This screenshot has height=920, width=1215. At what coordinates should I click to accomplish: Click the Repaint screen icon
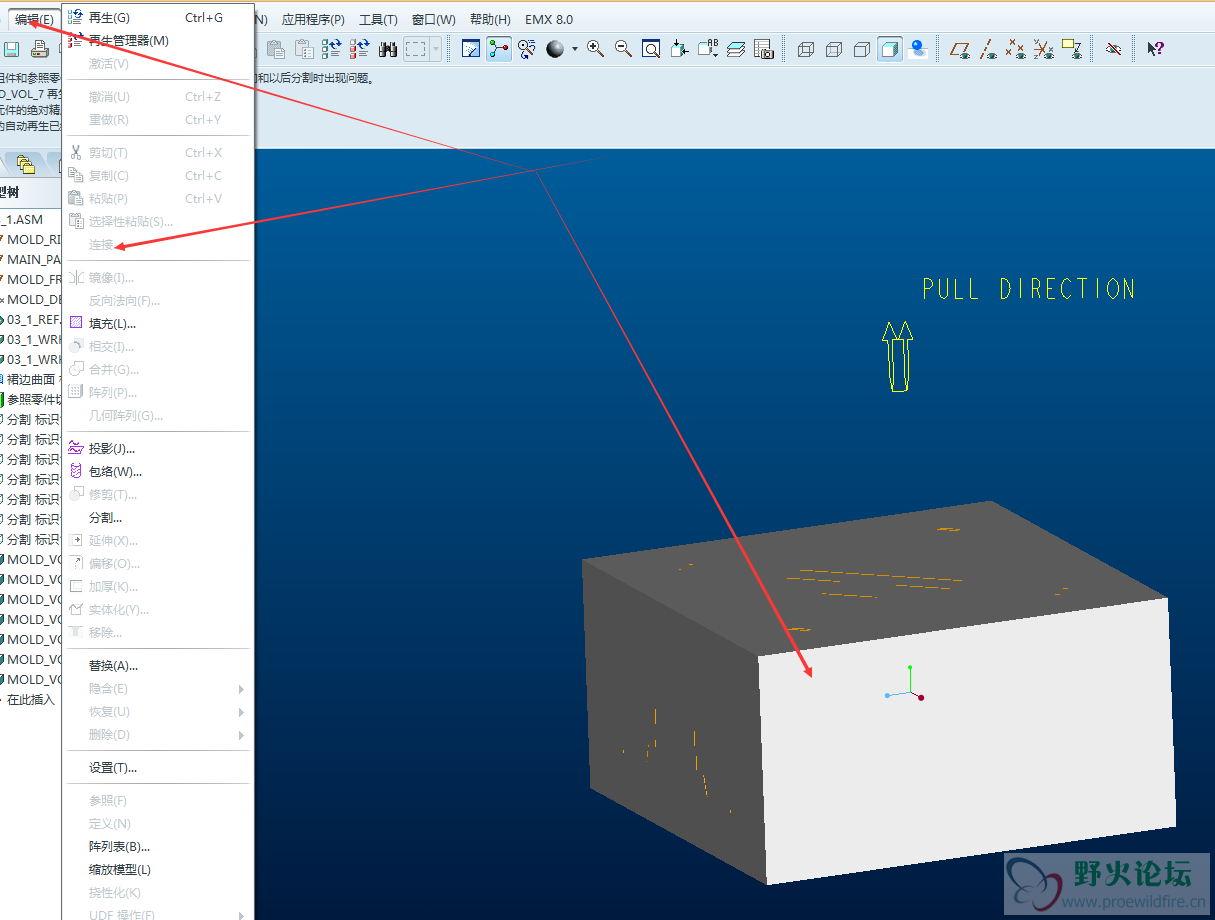pos(471,49)
